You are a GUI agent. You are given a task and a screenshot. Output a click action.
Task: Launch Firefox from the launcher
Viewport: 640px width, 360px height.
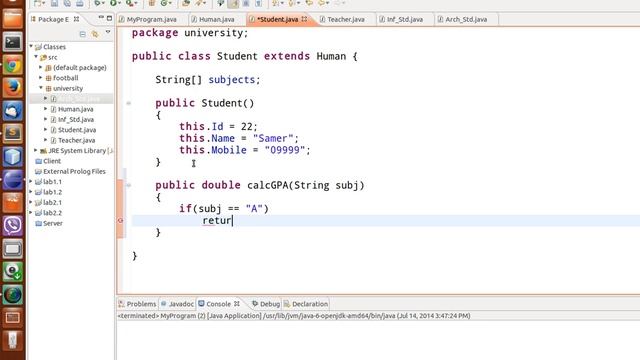click(x=13, y=88)
